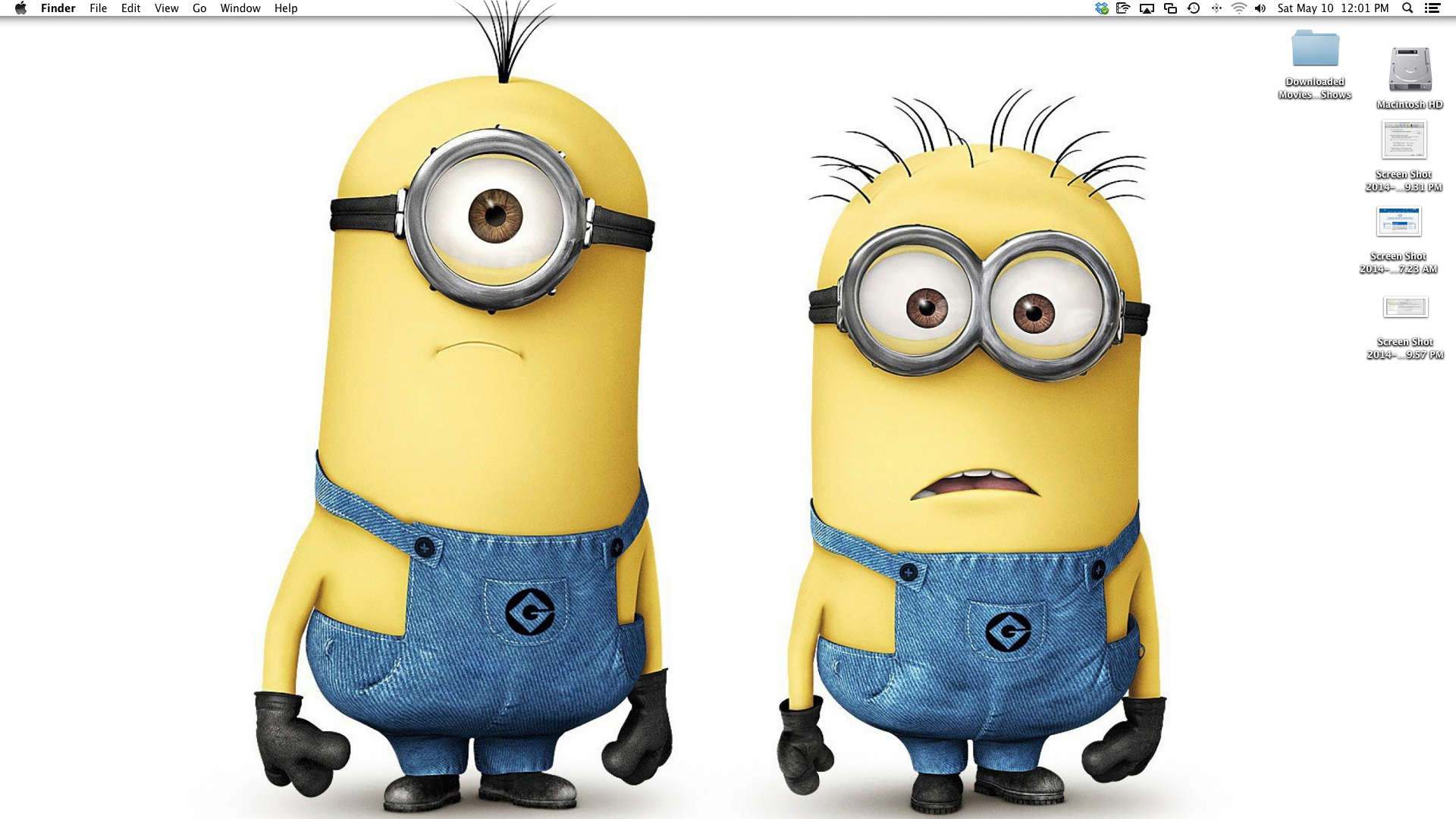The image size is (1456, 819).
Task: Open the Wi-Fi network menu
Action: coord(1238,8)
